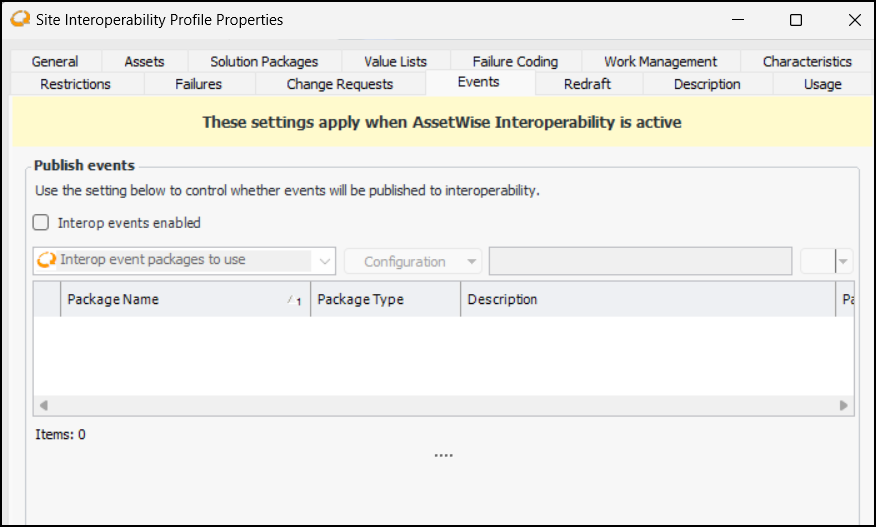Open the Change Requests tab
876x527 pixels.
pos(340,84)
